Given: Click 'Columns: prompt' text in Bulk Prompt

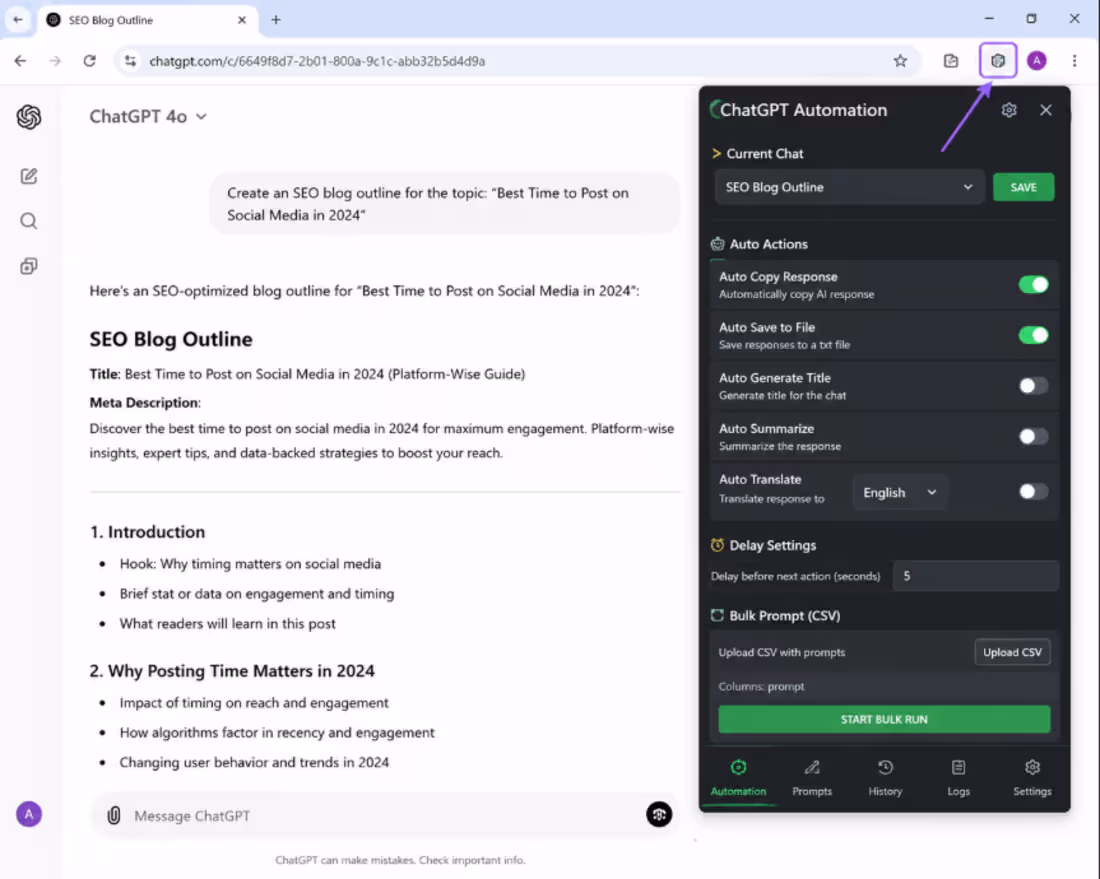Looking at the screenshot, I should pyautogui.click(x=761, y=686).
